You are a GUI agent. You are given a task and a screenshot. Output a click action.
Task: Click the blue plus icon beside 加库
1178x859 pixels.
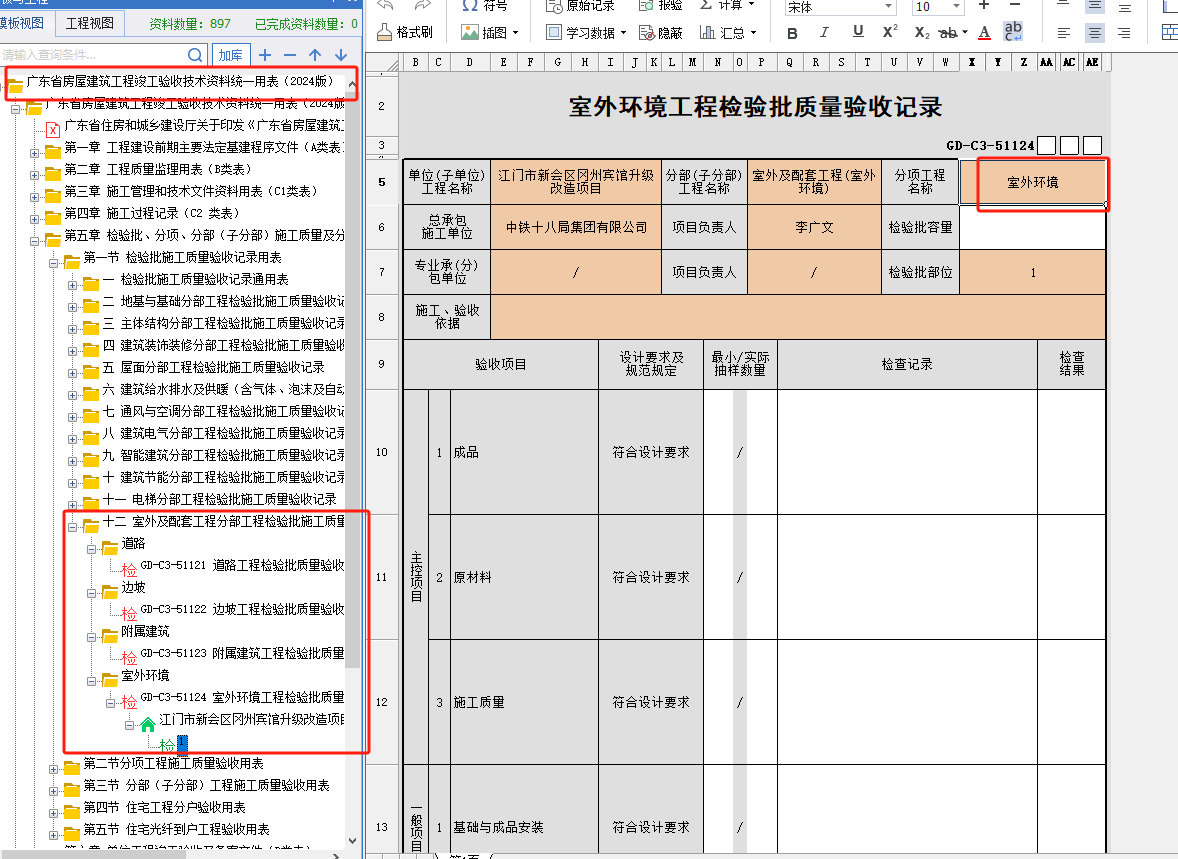(265, 55)
